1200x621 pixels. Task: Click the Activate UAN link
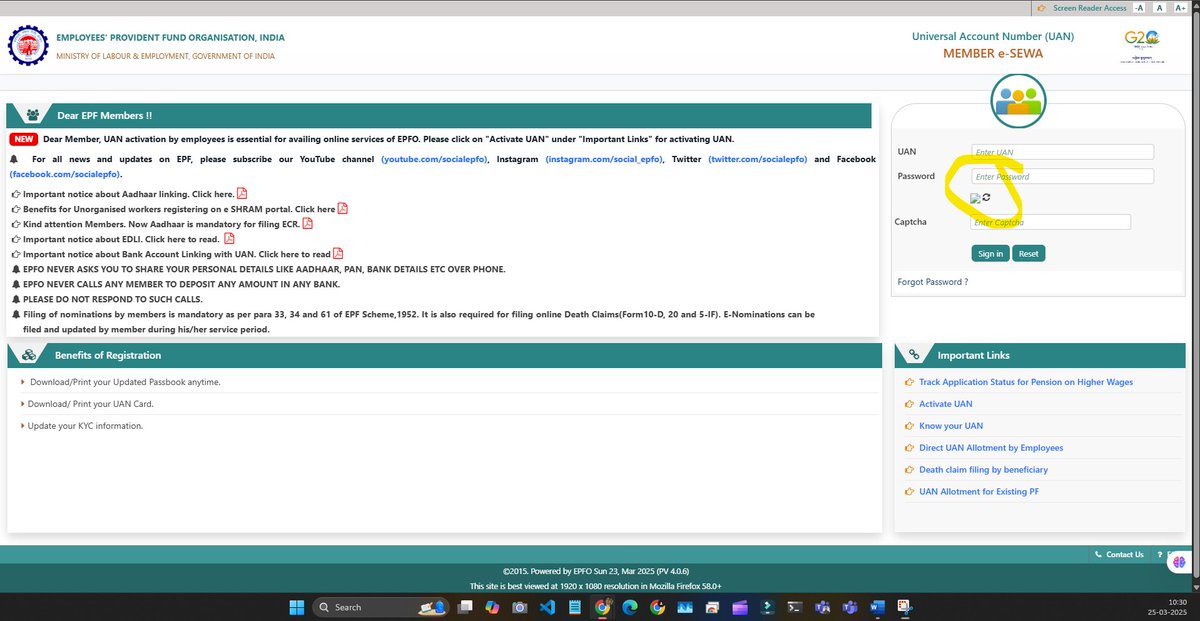point(945,404)
